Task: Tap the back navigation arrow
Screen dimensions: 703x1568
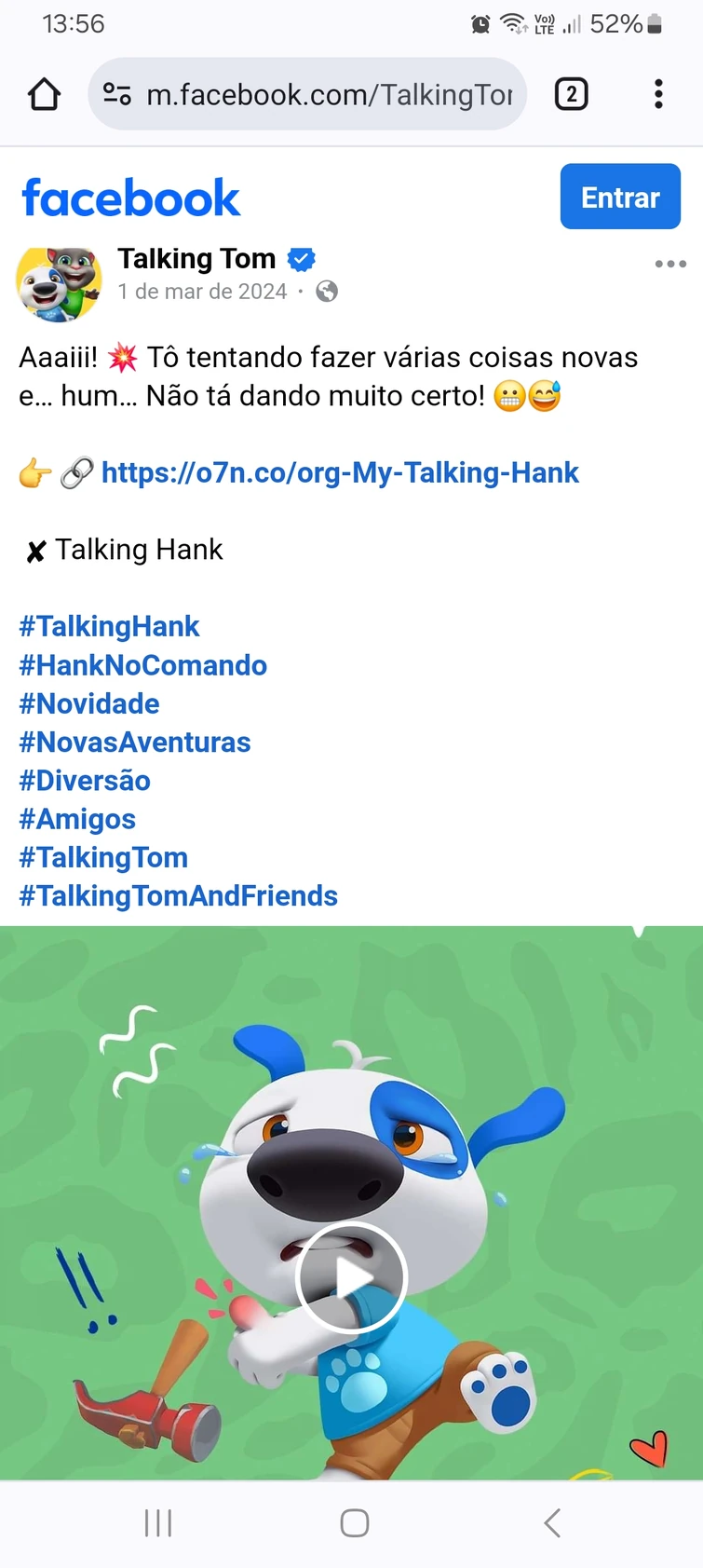Action: pos(549,1523)
